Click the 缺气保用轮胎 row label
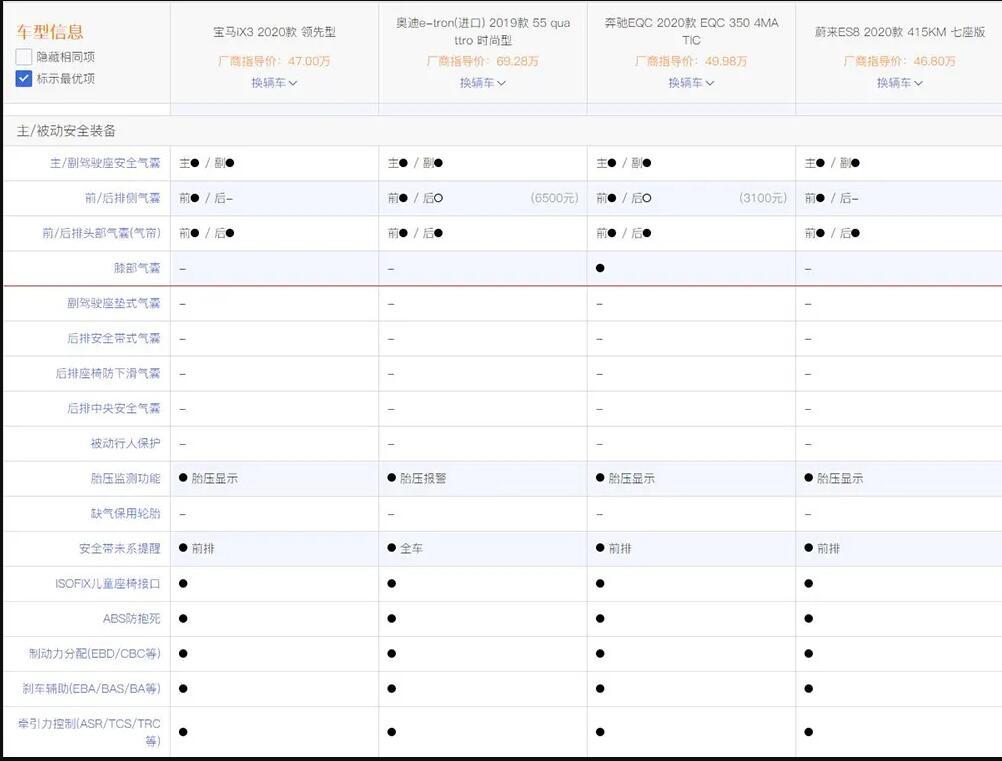Image resolution: width=1002 pixels, height=761 pixels. click(125, 514)
